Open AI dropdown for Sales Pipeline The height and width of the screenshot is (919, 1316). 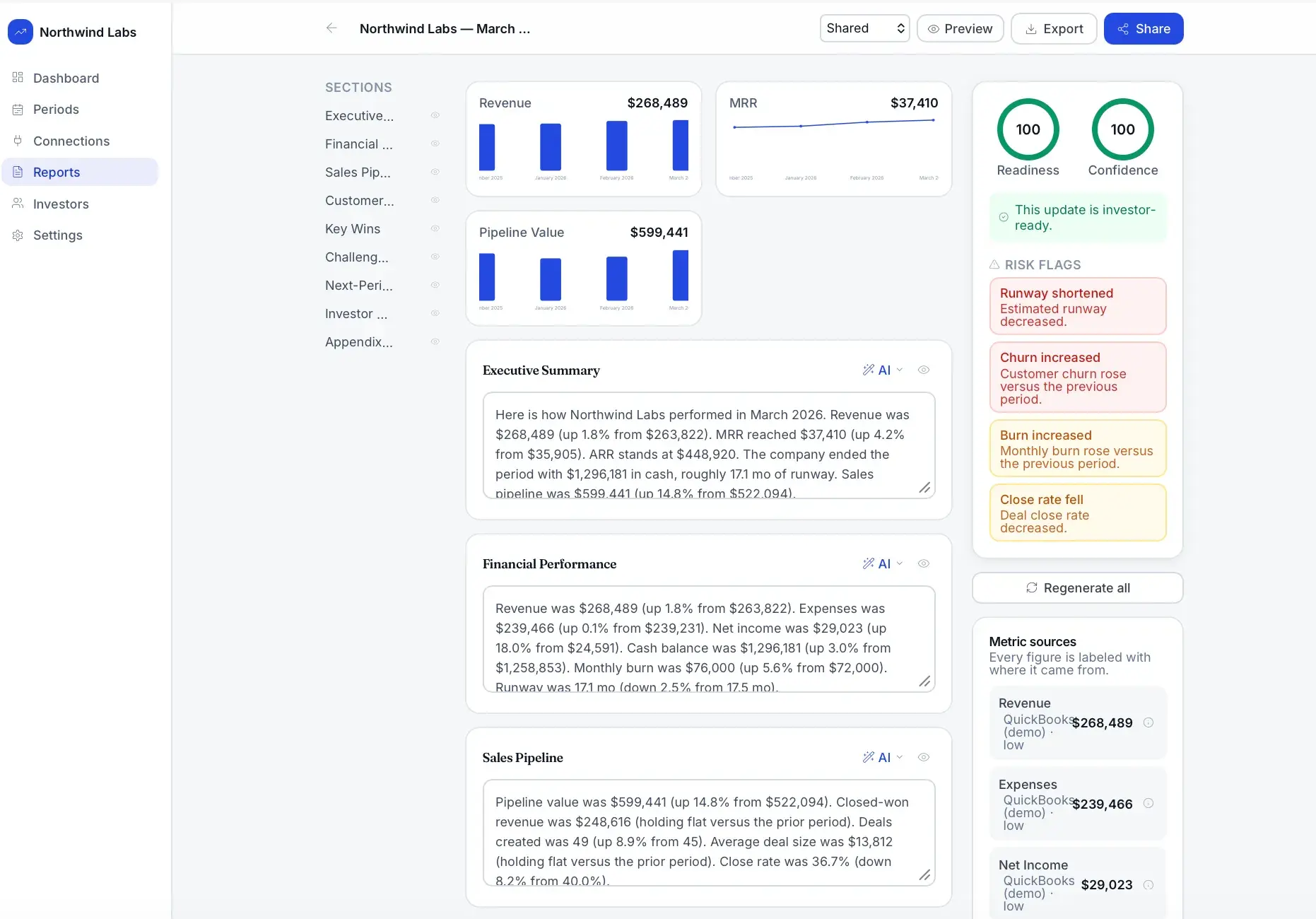pyautogui.click(x=883, y=757)
